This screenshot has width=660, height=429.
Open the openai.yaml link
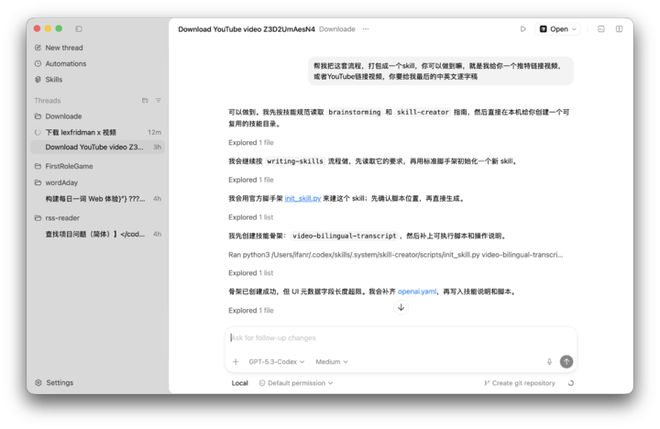point(417,291)
